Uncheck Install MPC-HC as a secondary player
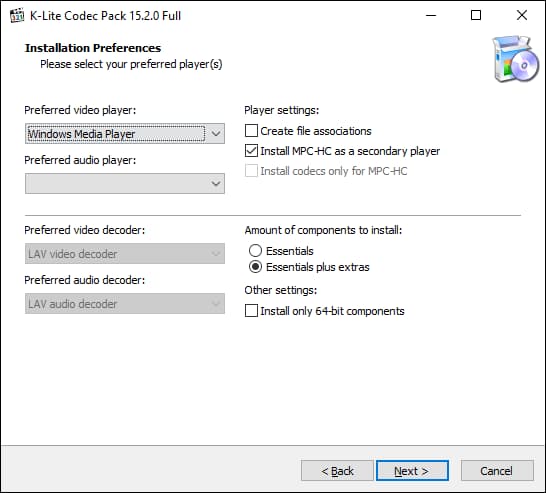The image size is (546, 493). pos(251,151)
